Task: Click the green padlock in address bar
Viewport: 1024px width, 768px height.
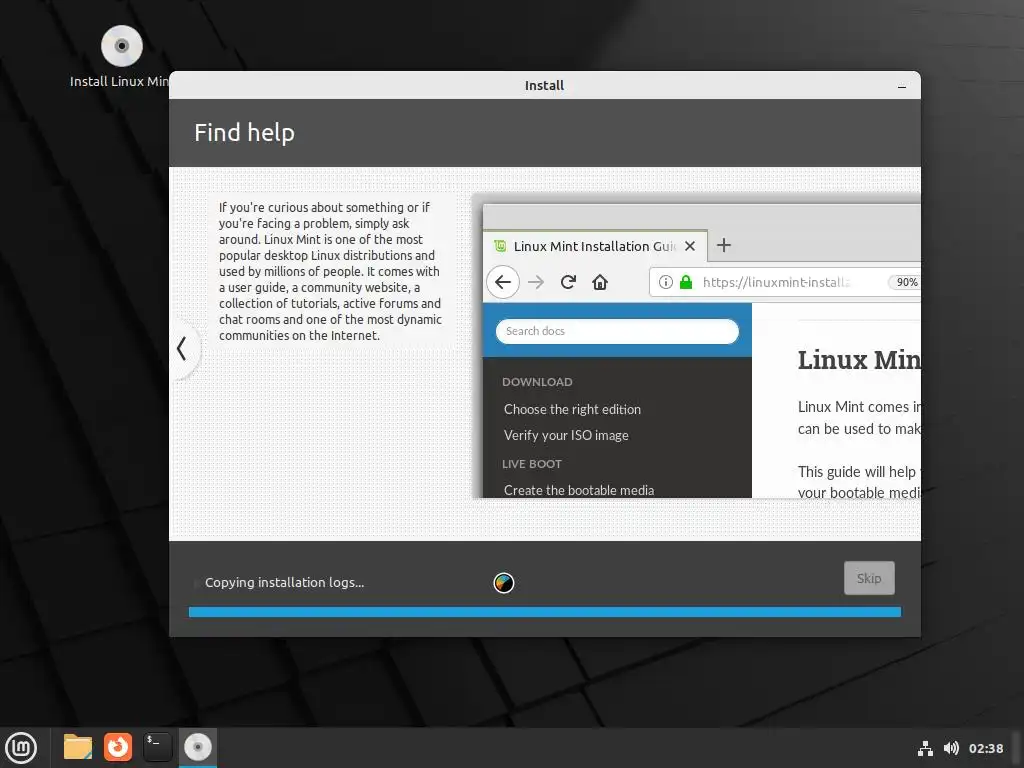Action: (x=686, y=282)
